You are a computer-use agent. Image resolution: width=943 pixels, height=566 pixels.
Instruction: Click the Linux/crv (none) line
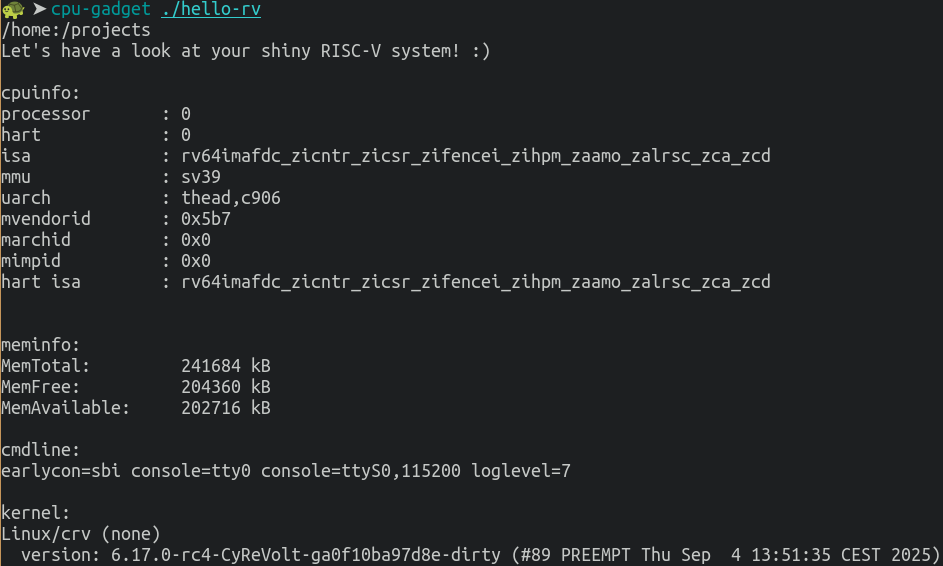81,534
